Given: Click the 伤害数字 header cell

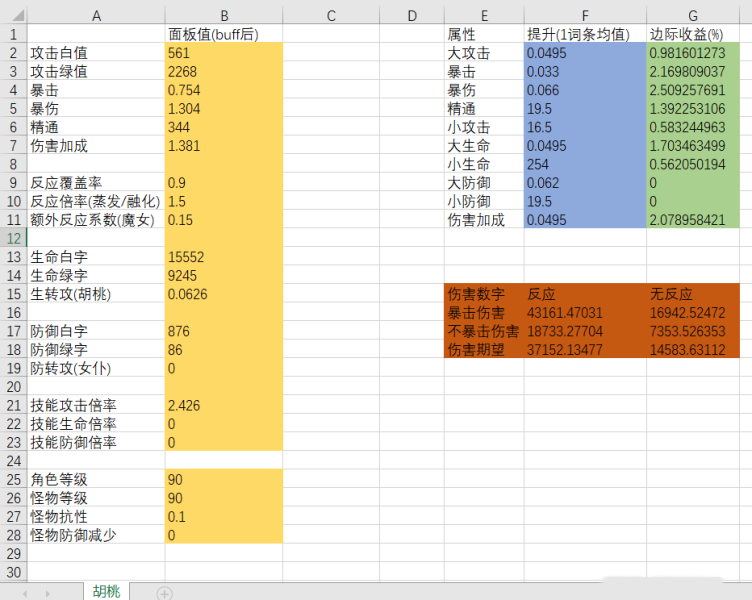Looking at the screenshot, I should [484, 294].
